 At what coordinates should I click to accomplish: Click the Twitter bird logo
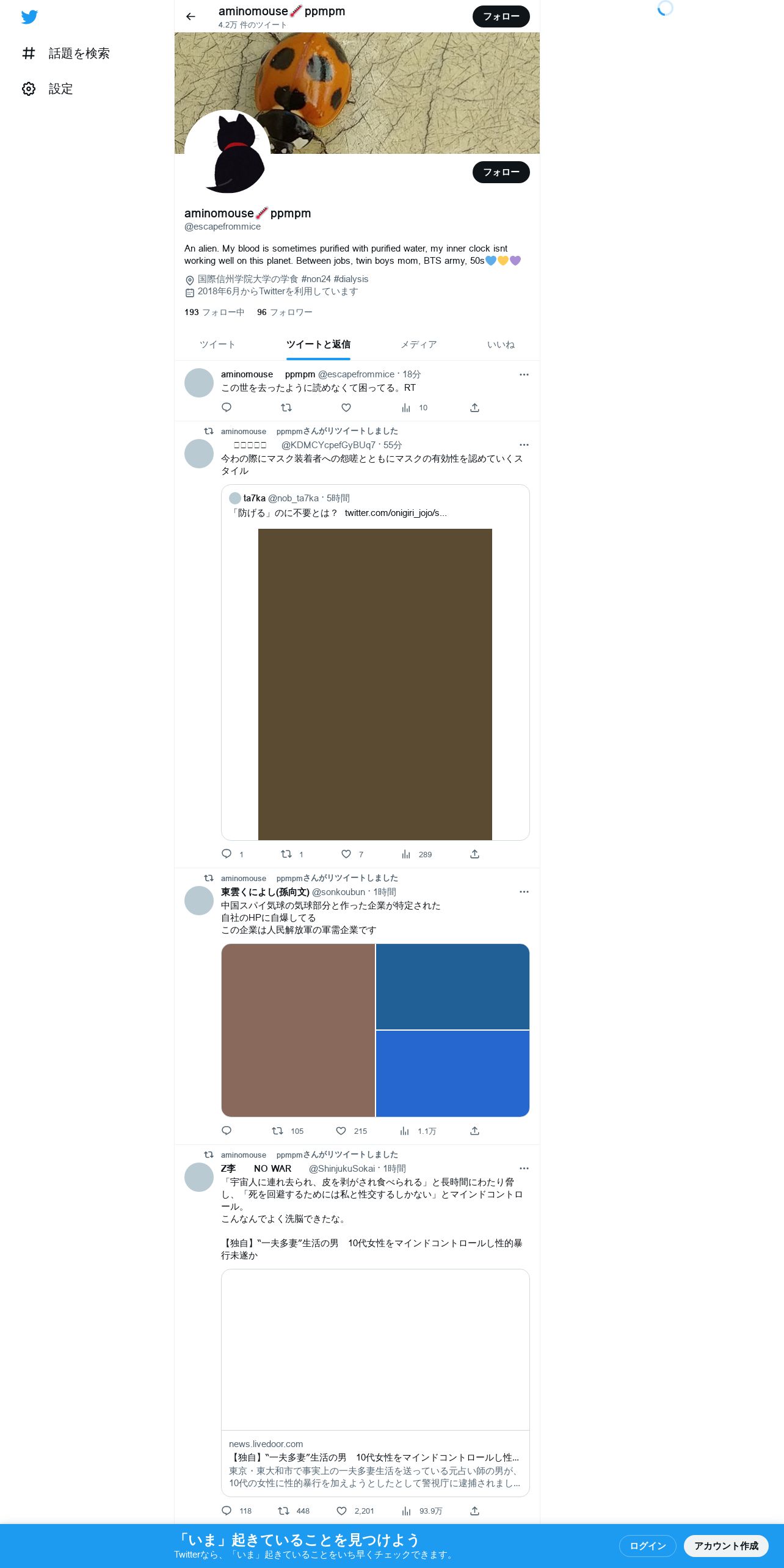(x=29, y=17)
